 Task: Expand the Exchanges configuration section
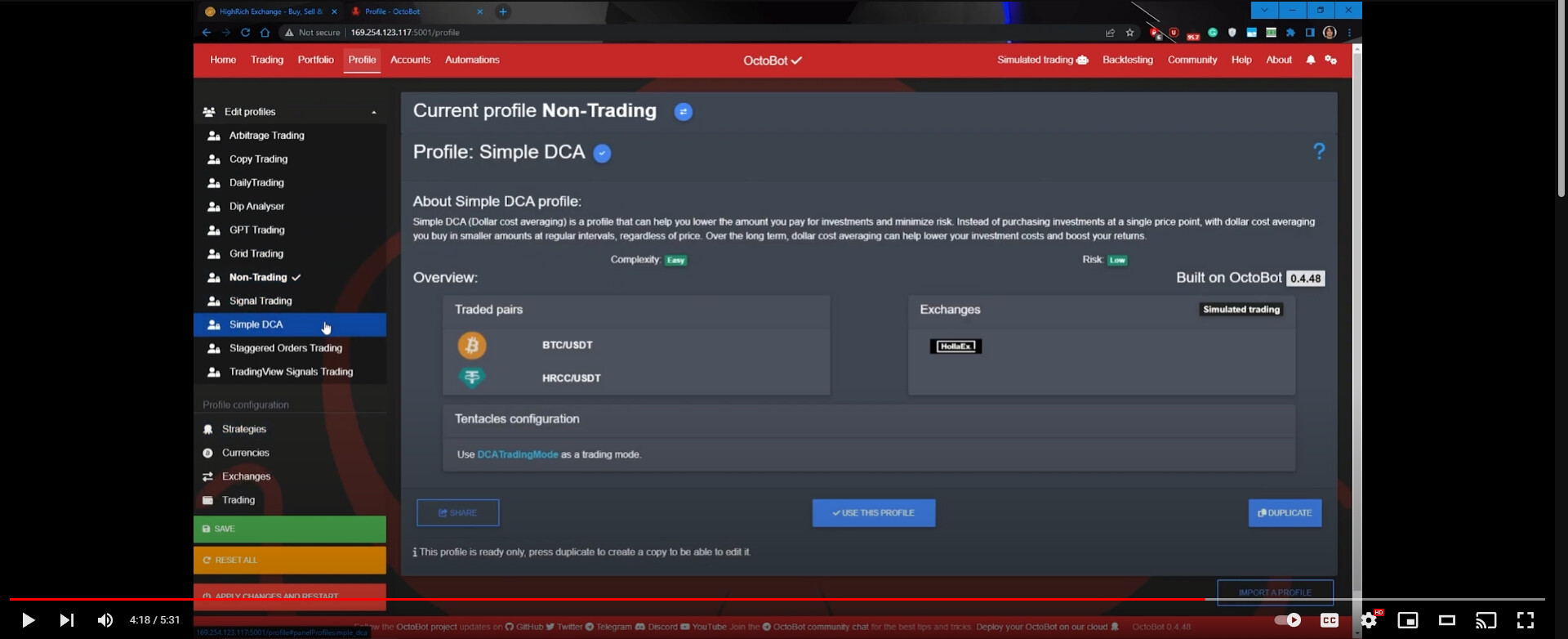pyautogui.click(x=246, y=476)
